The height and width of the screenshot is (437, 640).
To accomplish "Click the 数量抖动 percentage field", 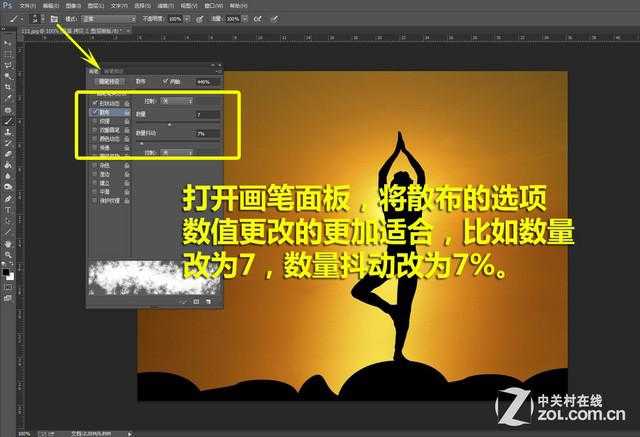I will 206,133.
